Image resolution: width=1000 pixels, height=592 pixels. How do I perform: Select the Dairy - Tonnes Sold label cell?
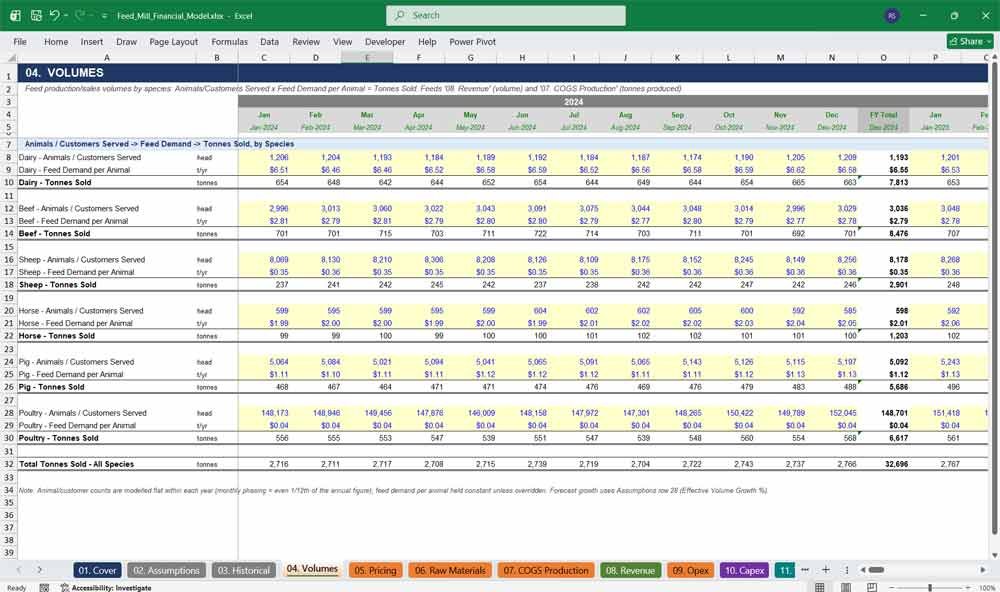point(55,182)
